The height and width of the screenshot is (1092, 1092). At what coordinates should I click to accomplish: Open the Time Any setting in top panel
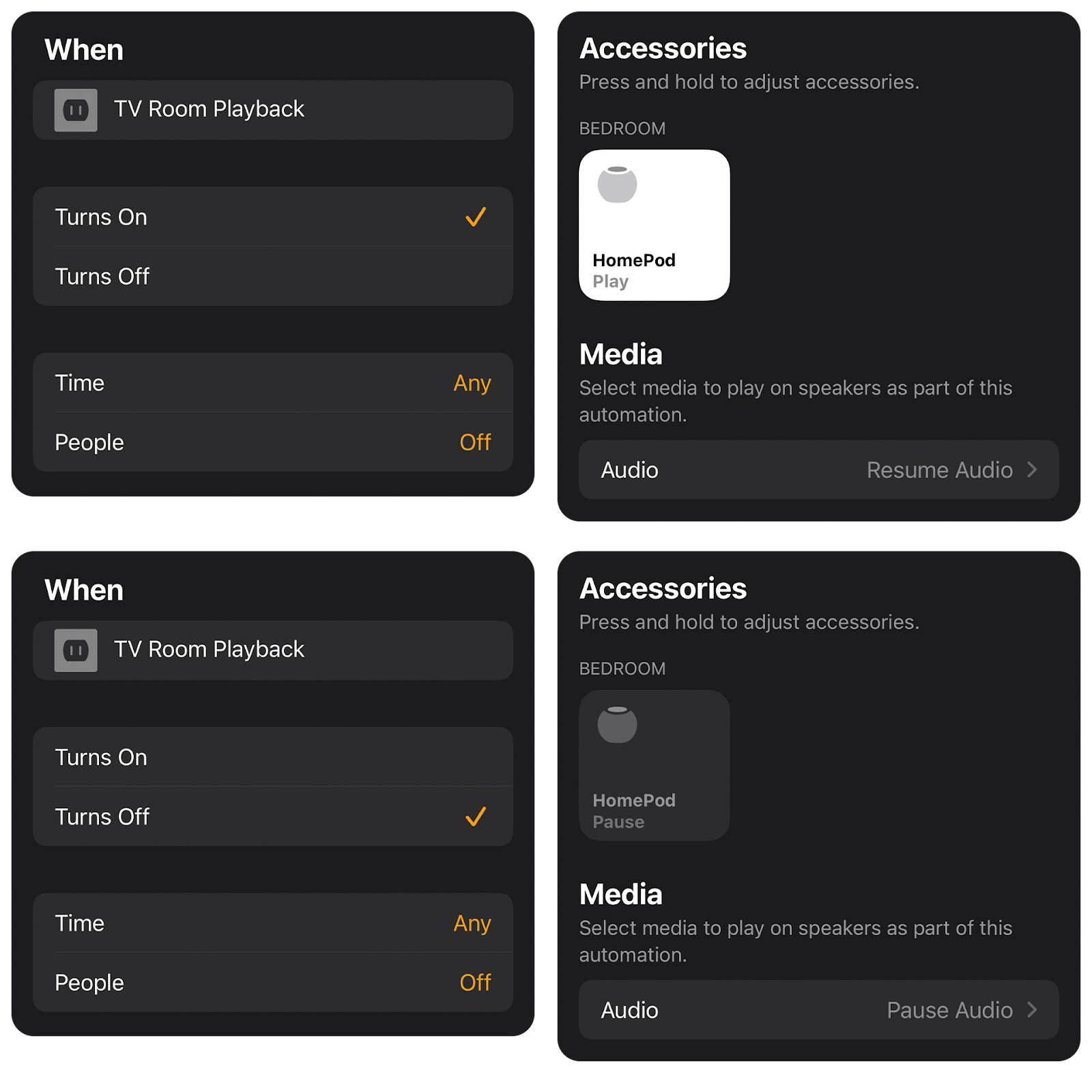(x=273, y=382)
